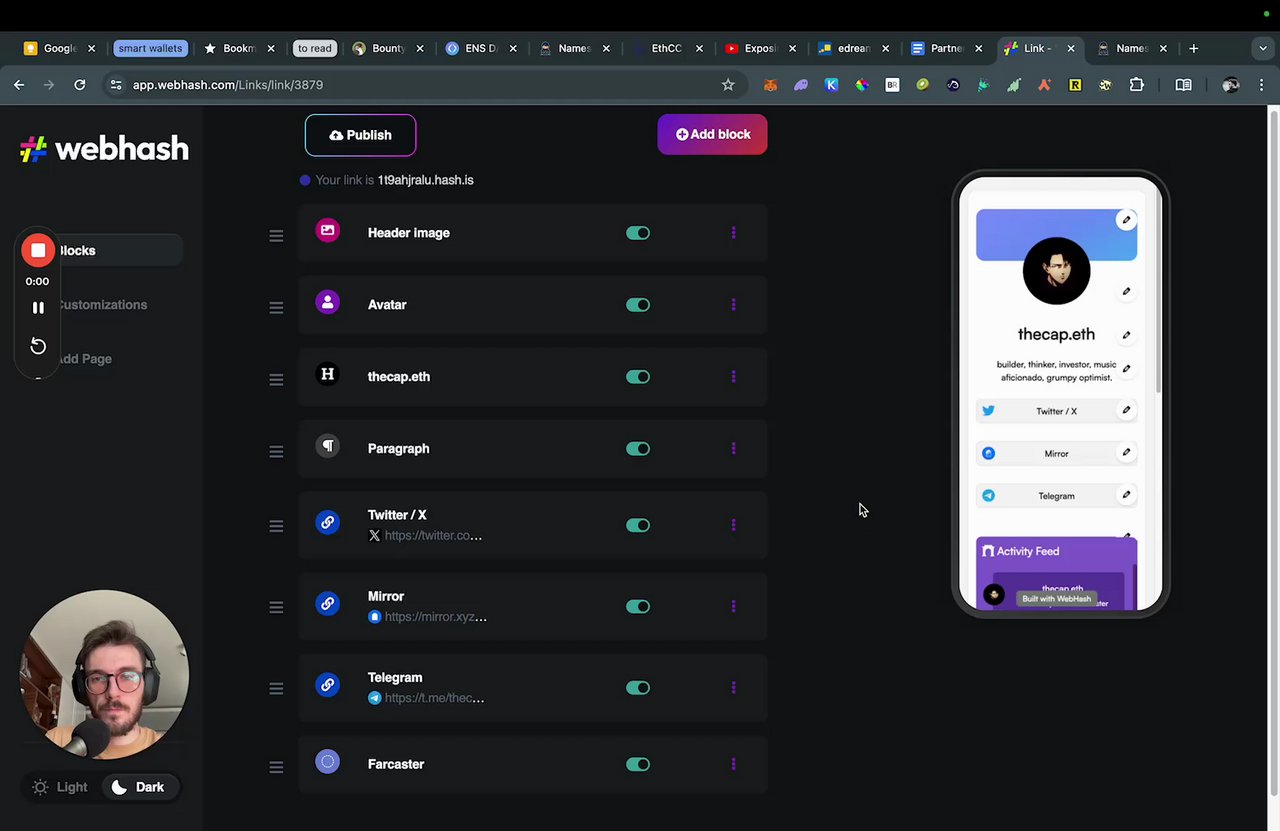
Task: Click the heading H icon for thecap.eth
Action: (327, 374)
